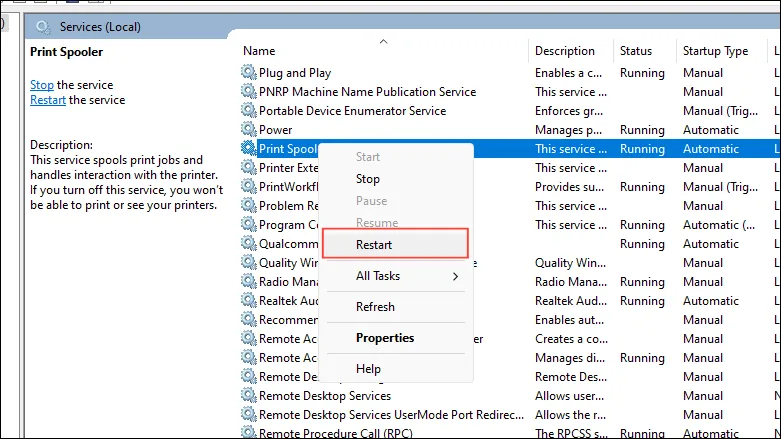Click gear icon beside Program C row
The width and height of the screenshot is (781, 439).
(x=249, y=224)
